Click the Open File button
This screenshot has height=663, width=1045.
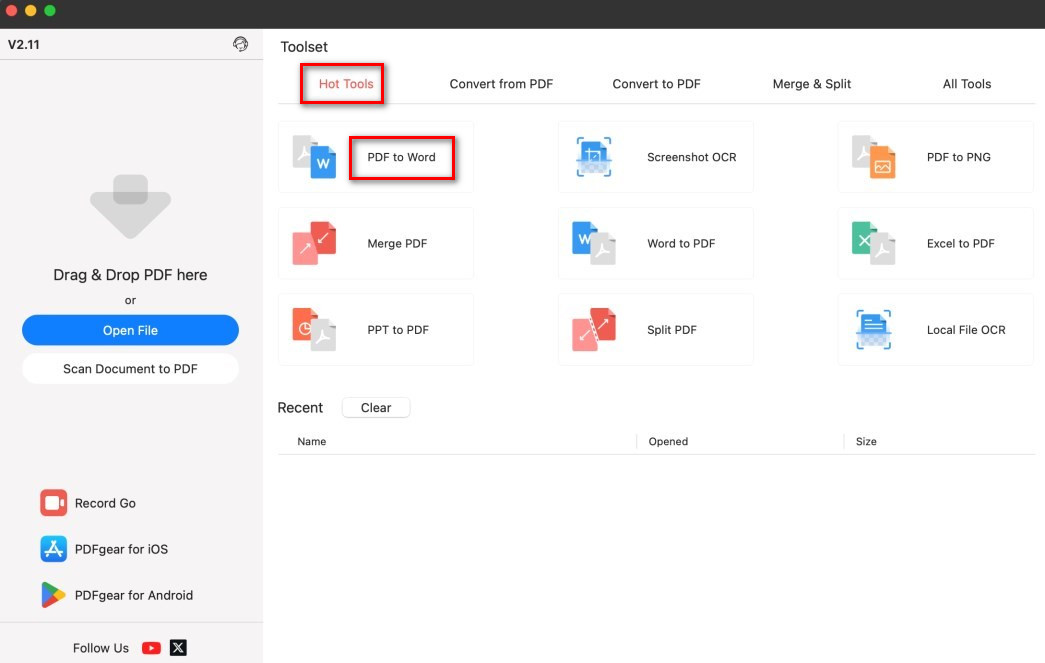130,330
